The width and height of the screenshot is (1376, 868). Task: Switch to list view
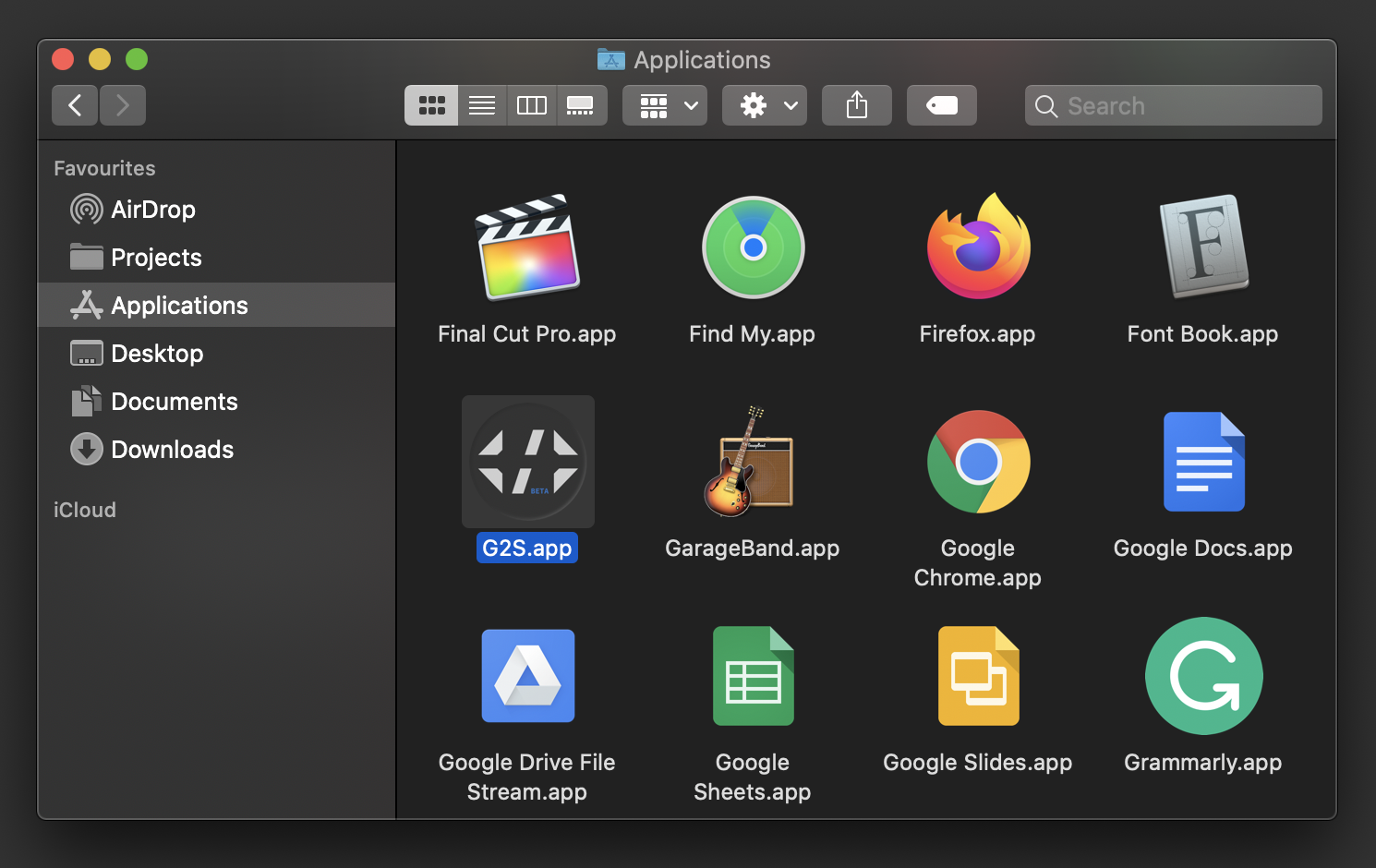pos(482,105)
